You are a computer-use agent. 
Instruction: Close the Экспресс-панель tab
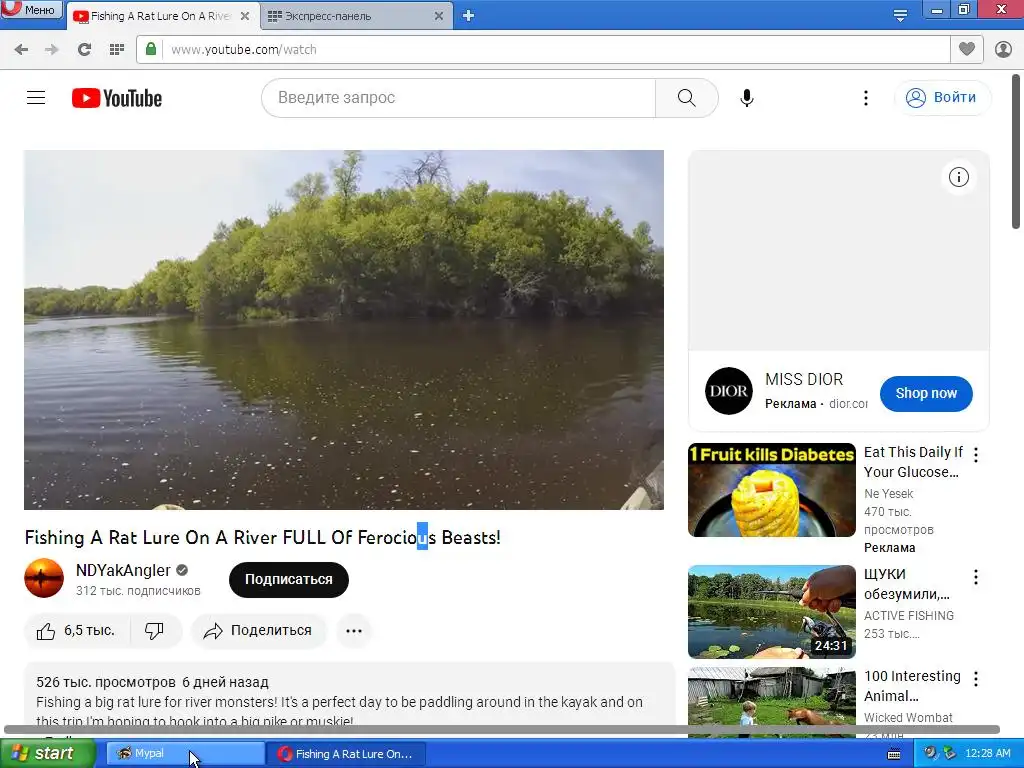coord(439,16)
